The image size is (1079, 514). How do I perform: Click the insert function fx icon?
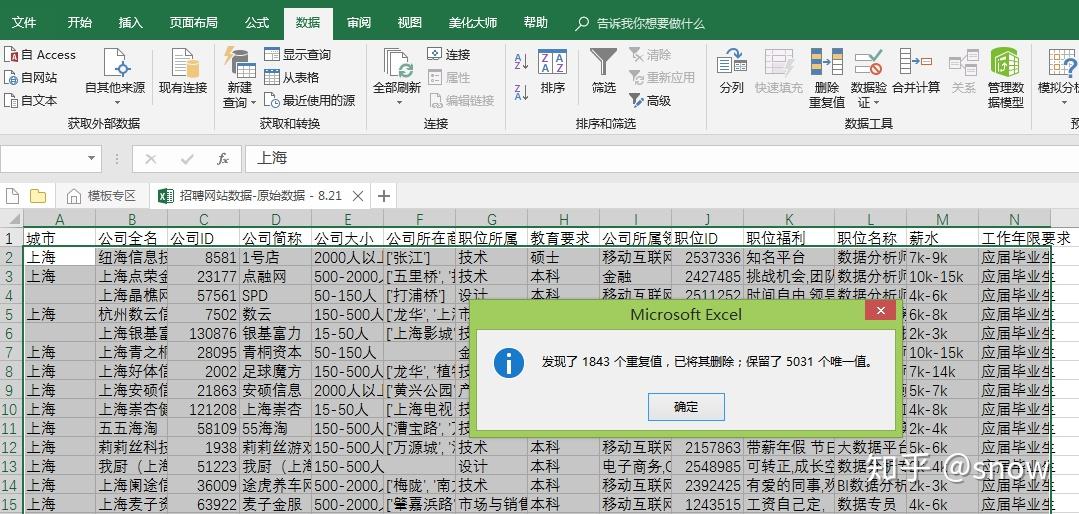(222, 159)
